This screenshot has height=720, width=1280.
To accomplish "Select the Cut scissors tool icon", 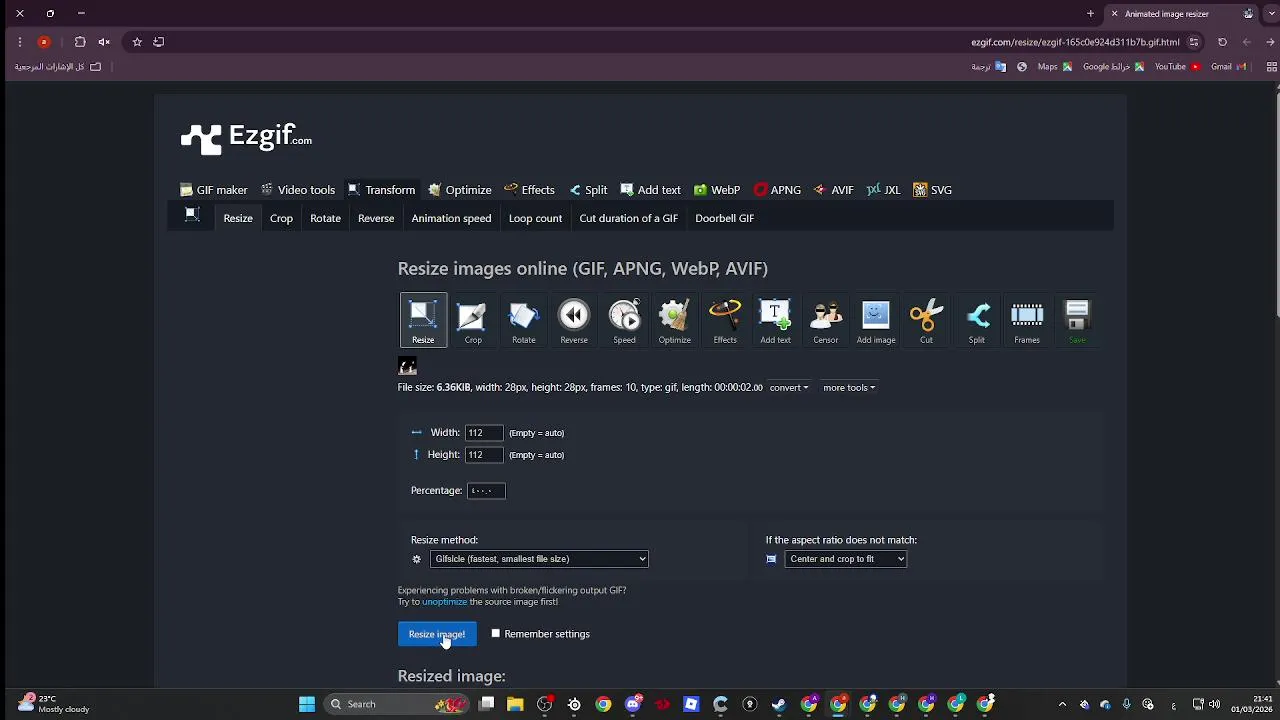I will coord(926,322).
